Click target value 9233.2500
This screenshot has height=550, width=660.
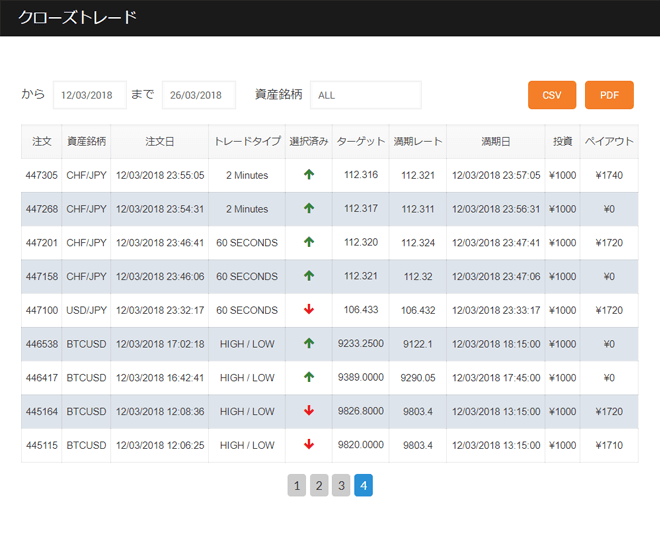(361, 343)
